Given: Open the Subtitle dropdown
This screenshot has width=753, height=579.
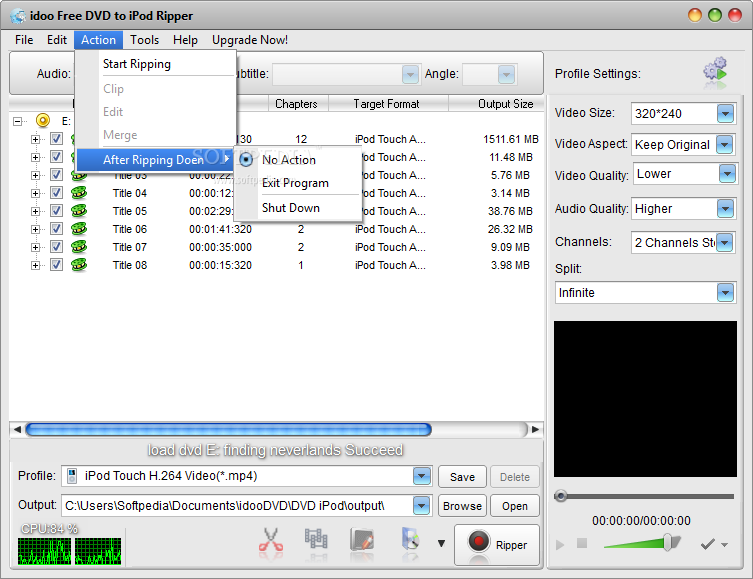Looking at the screenshot, I should (410, 74).
